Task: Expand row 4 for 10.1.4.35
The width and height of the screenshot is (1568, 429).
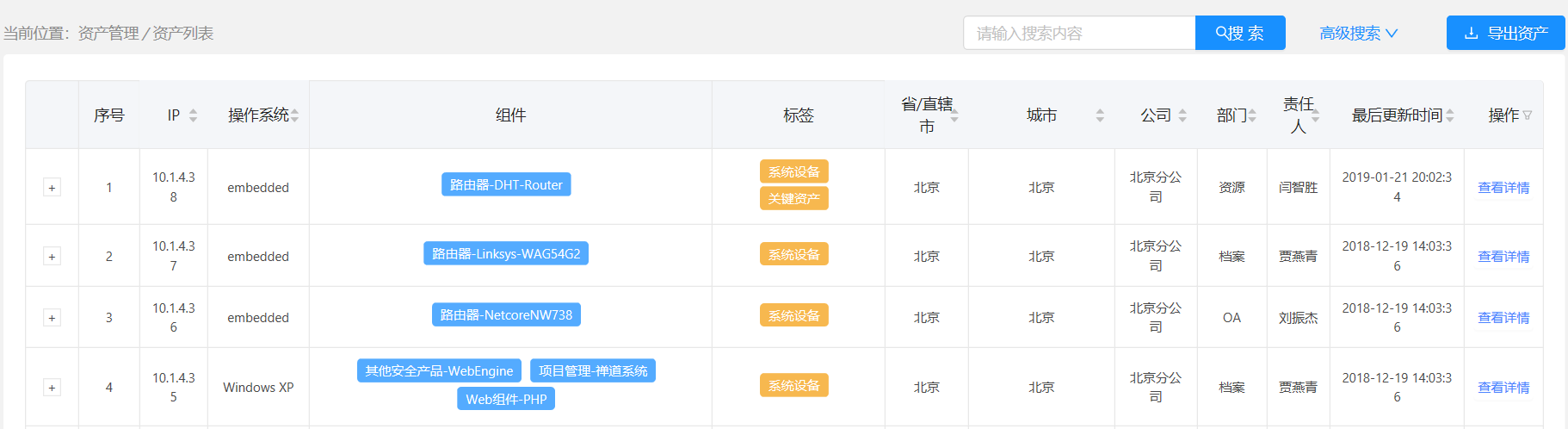Action: (x=52, y=388)
